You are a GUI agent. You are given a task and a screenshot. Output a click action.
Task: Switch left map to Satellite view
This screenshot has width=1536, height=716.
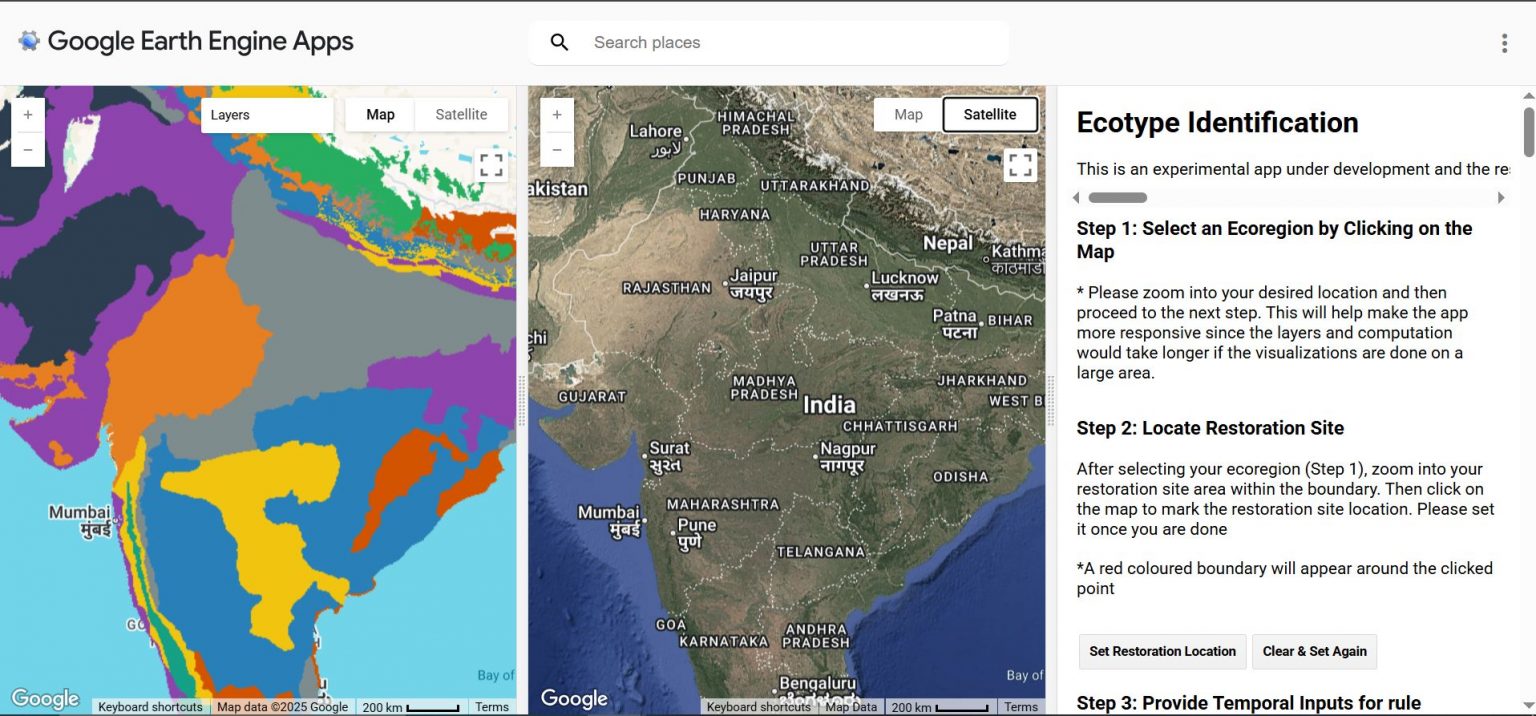click(461, 115)
